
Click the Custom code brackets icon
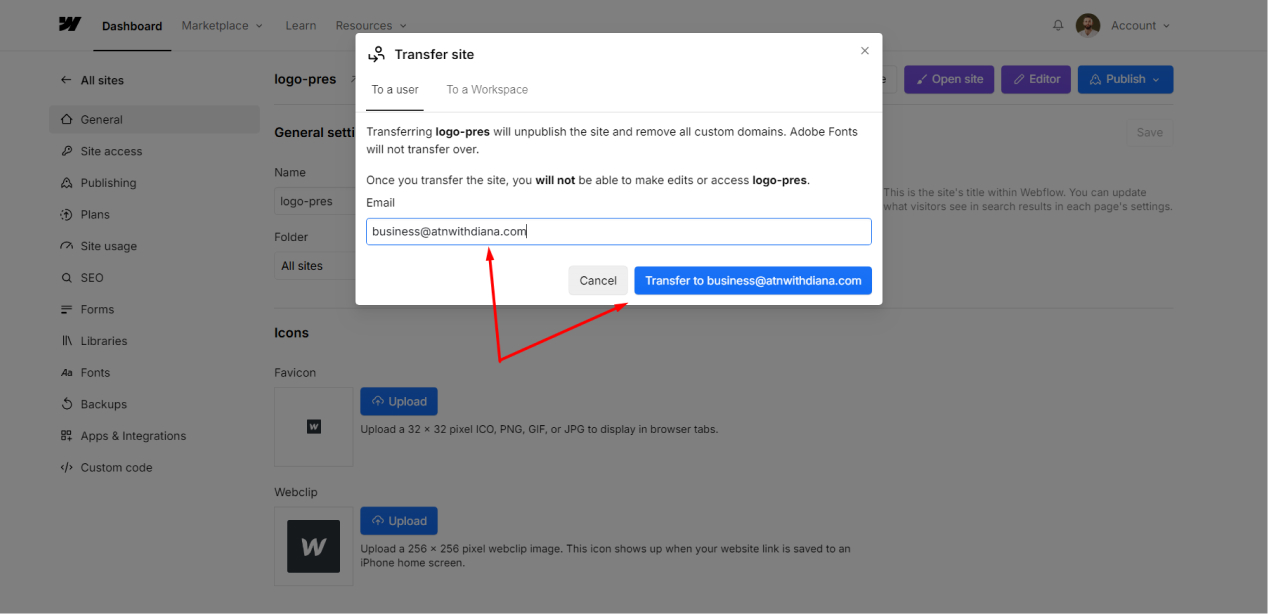point(67,468)
